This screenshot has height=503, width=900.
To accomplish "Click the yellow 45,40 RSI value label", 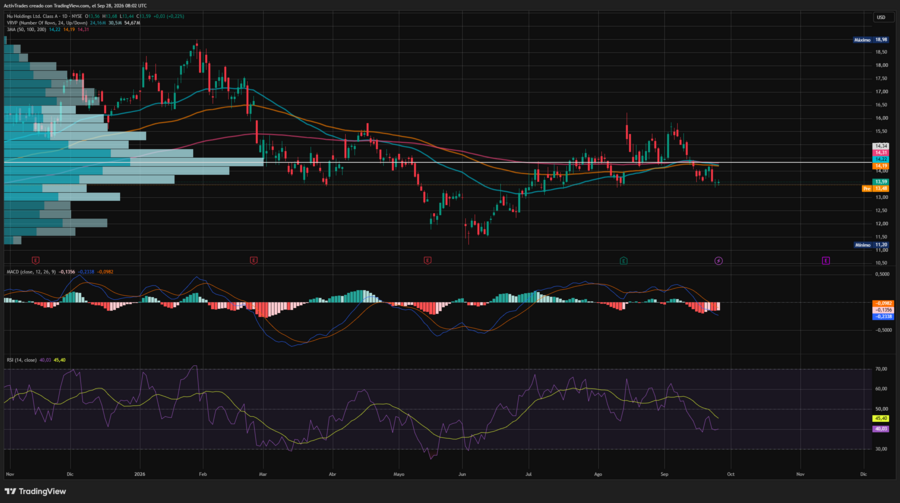I will pyautogui.click(x=880, y=419).
